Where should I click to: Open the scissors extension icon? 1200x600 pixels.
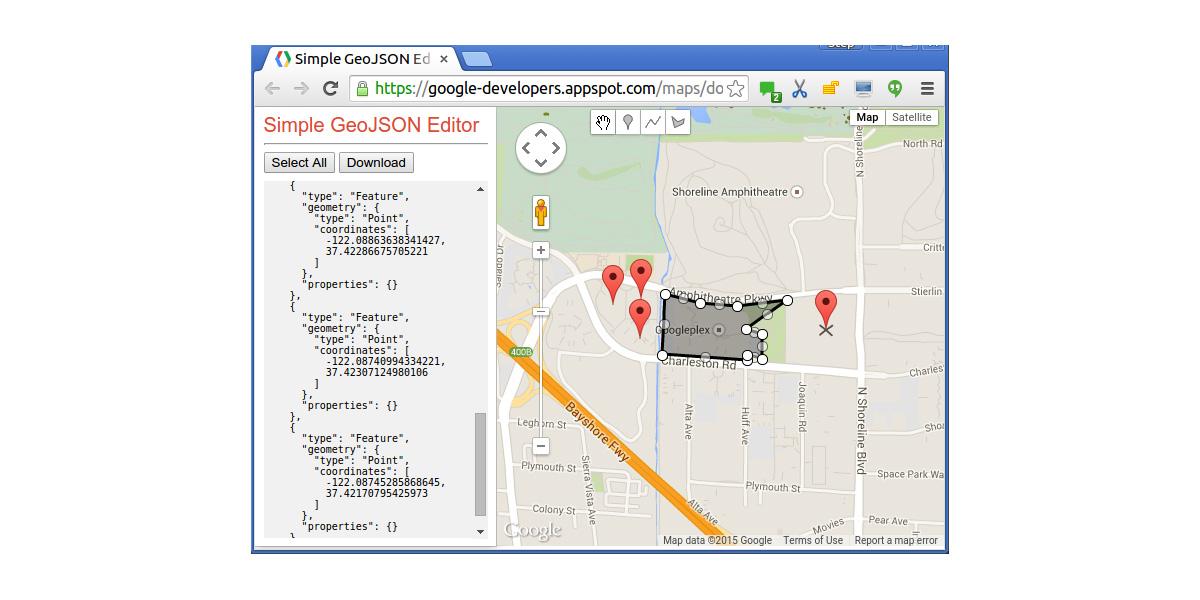[x=800, y=89]
